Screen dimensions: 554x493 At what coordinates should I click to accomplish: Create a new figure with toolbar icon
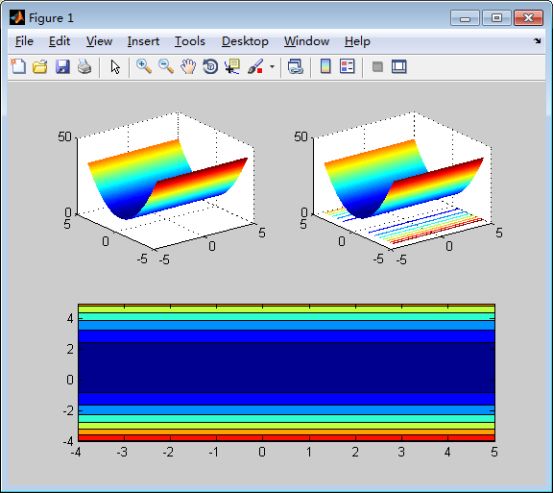18,66
